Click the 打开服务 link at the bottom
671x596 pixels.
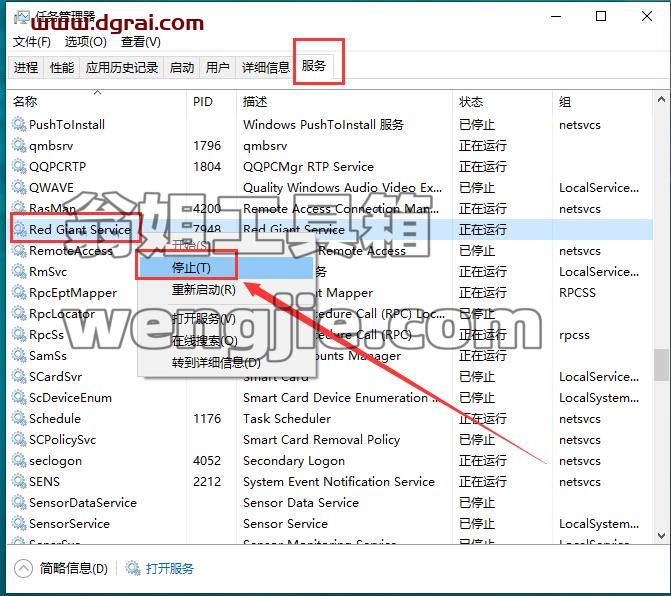170,569
